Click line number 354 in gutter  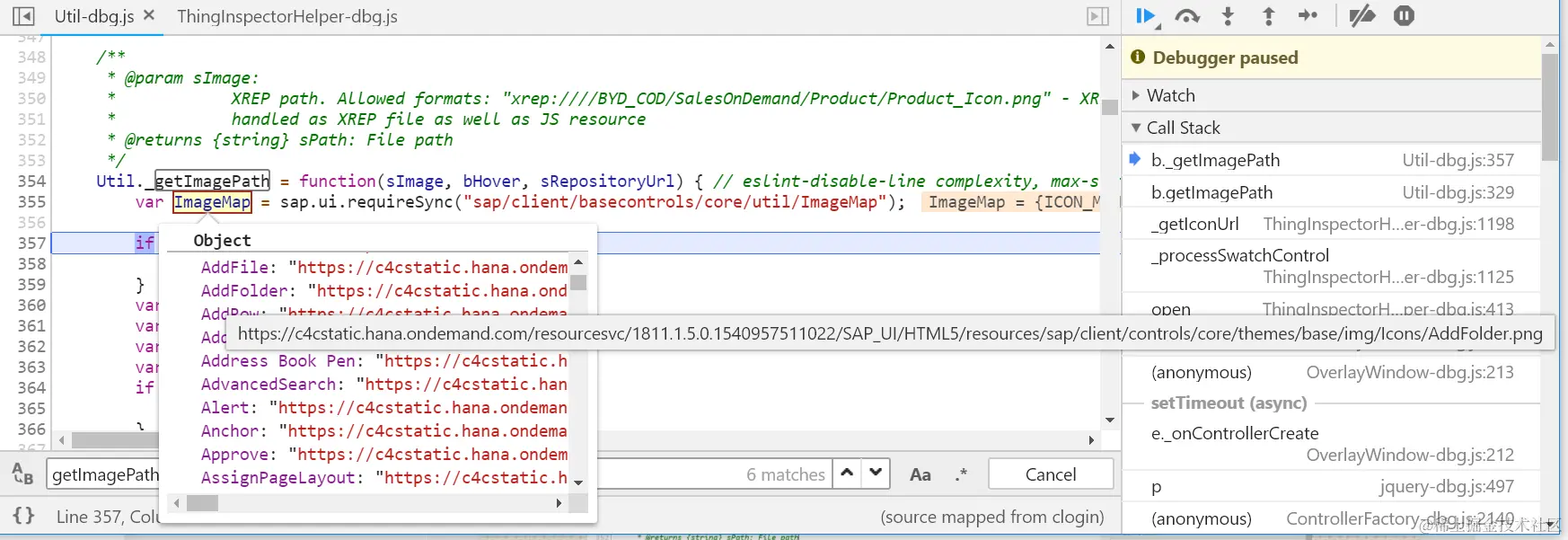coord(31,181)
